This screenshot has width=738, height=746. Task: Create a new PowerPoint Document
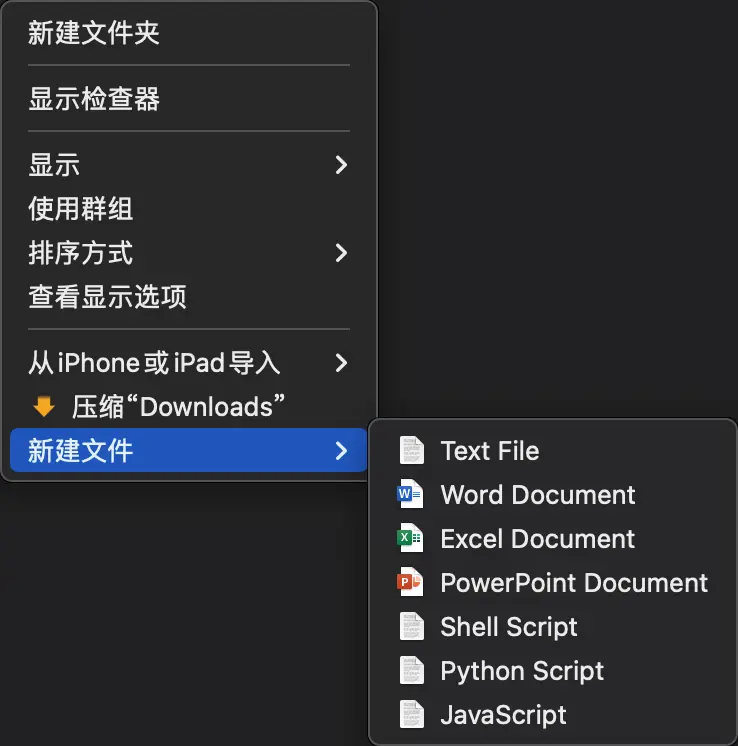(553, 582)
